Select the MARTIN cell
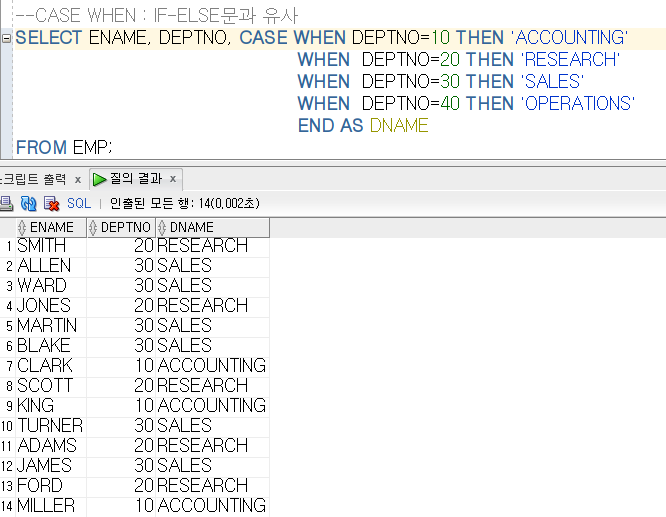Image resolution: width=666 pixels, height=517 pixels. pyautogui.click(x=51, y=326)
